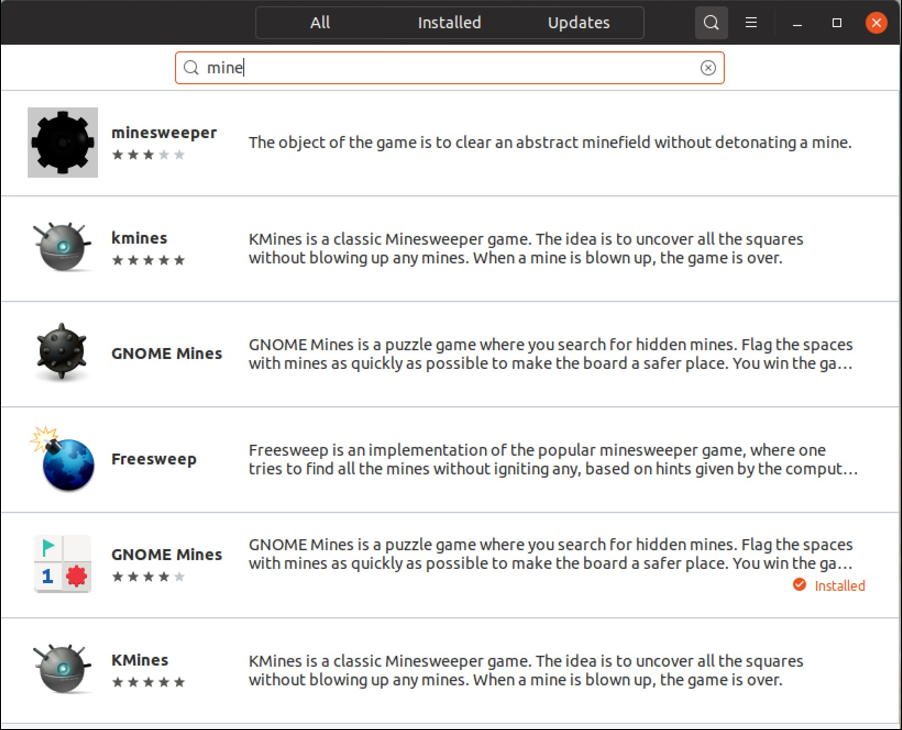Open the capitalized KMines title
This screenshot has width=902, height=730.
point(140,660)
